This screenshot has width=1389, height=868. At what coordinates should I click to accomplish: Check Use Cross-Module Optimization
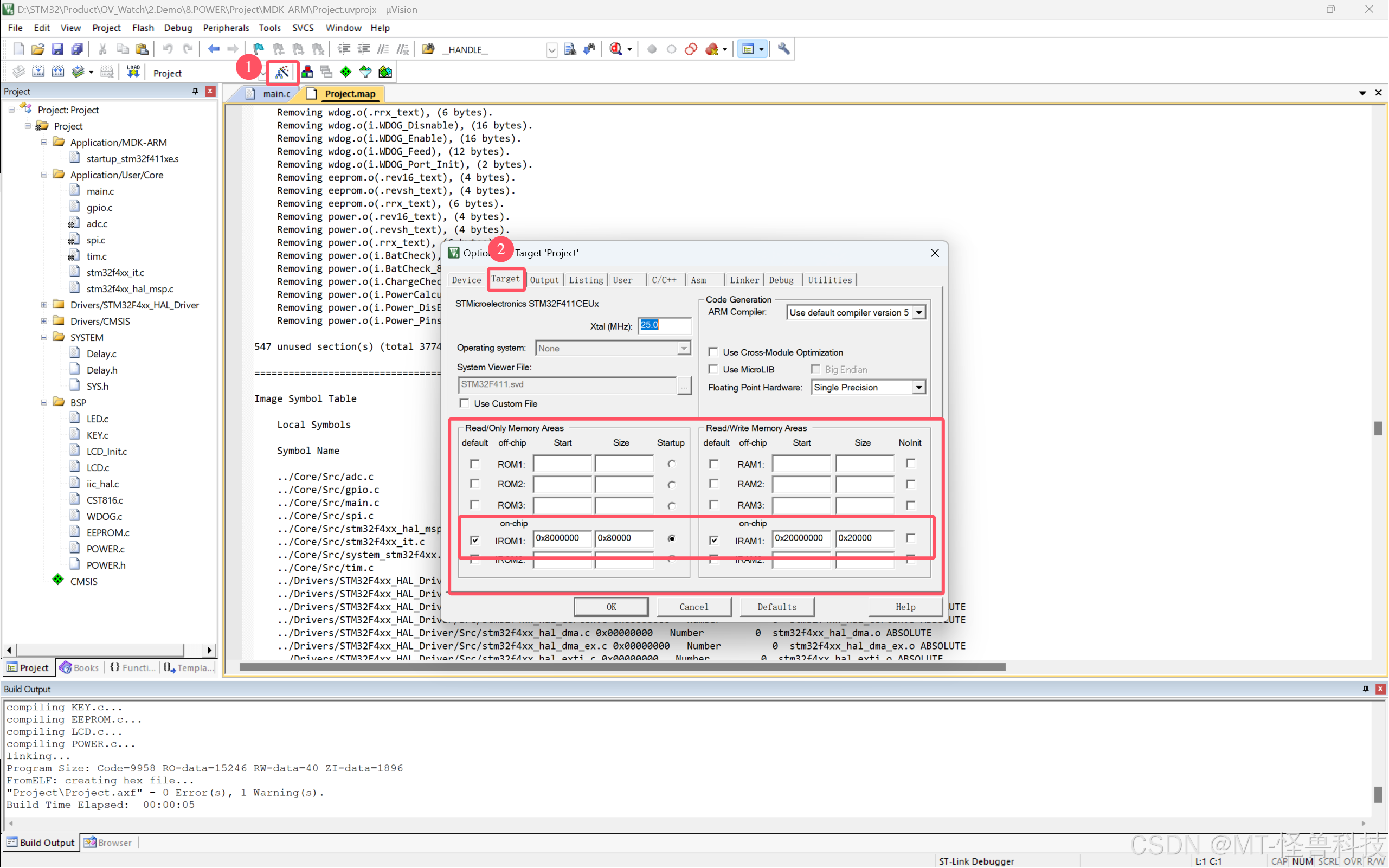pos(713,352)
